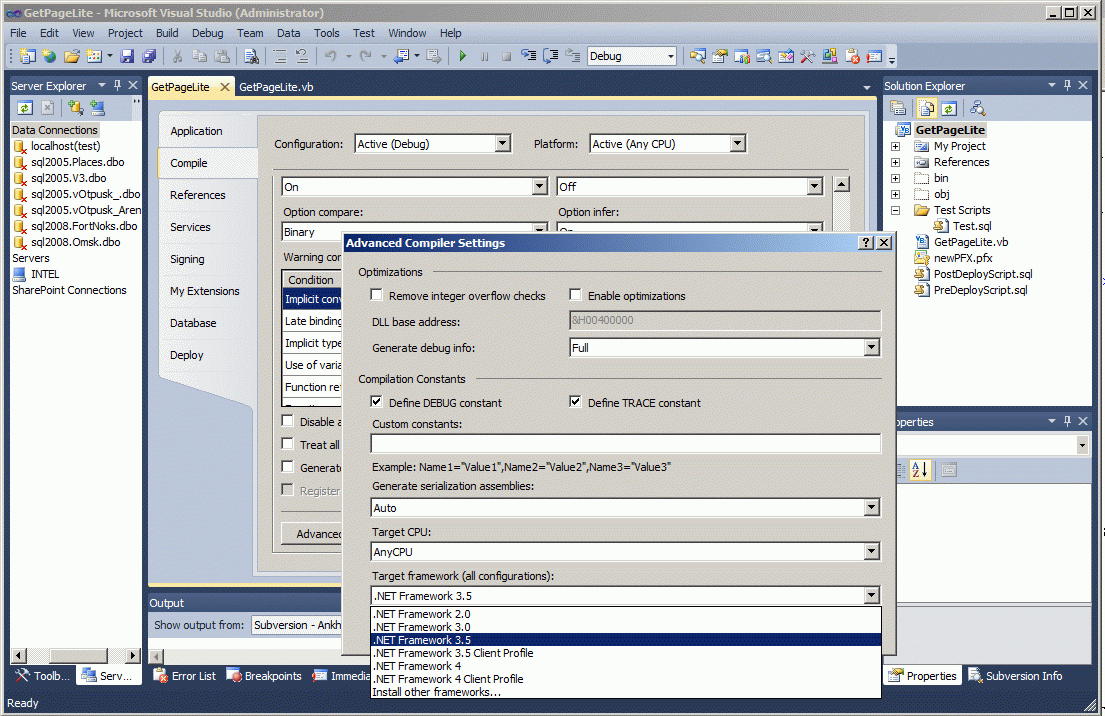Open Generate serialization assemblies Auto dropdown

pyautogui.click(x=872, y=507)
